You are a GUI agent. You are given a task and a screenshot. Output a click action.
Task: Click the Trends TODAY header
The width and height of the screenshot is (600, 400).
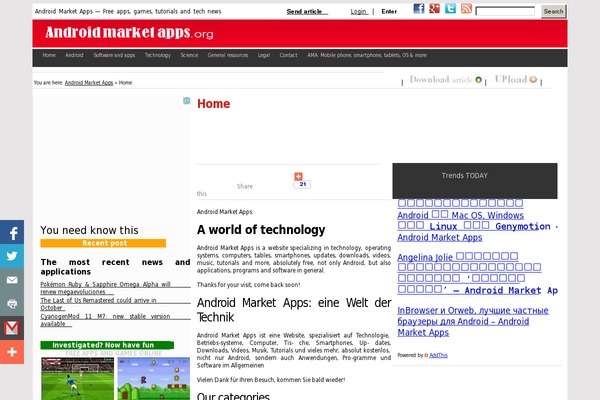(475, 181)
